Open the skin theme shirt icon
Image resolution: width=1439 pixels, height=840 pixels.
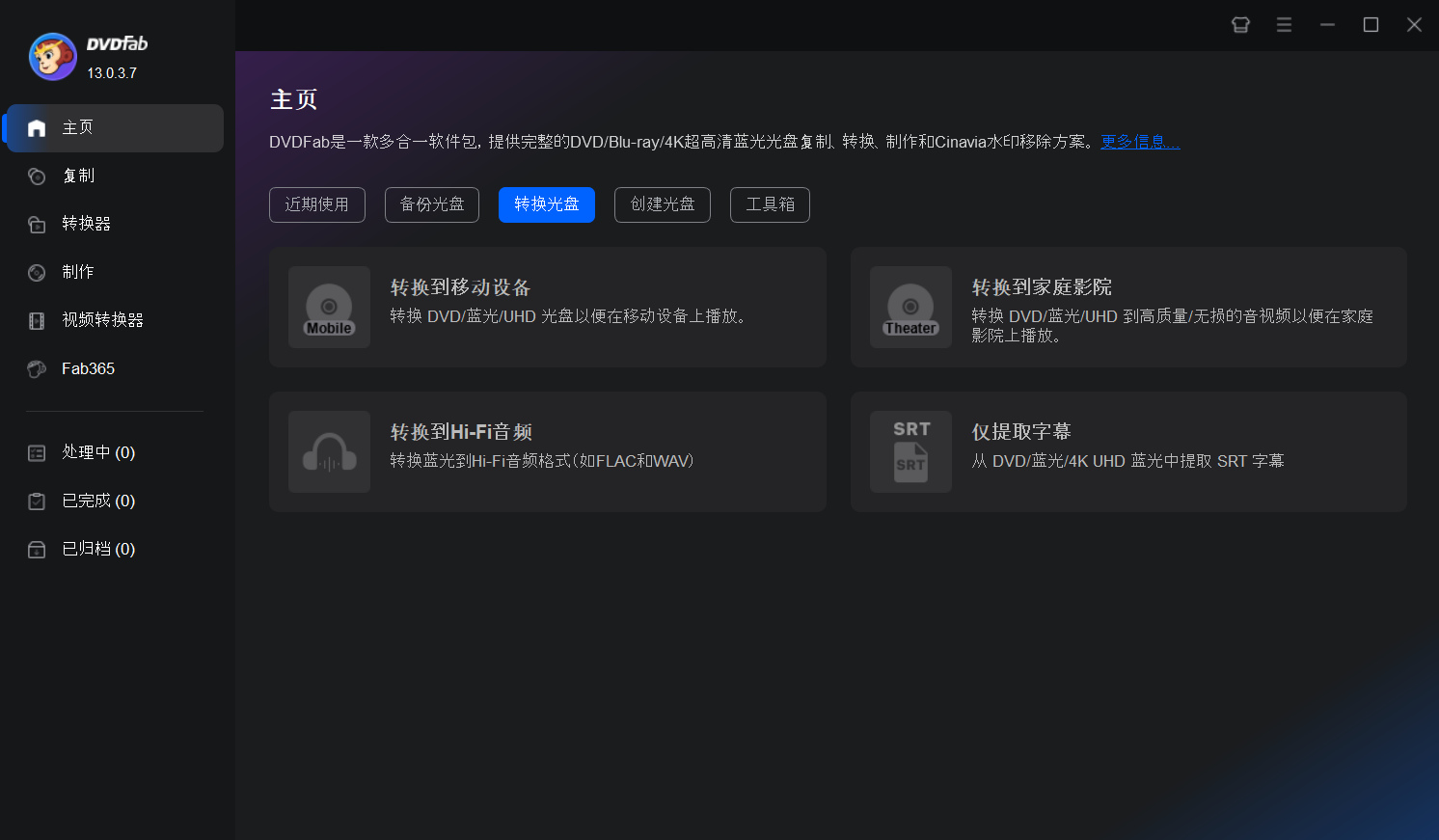click(1241, 25)
